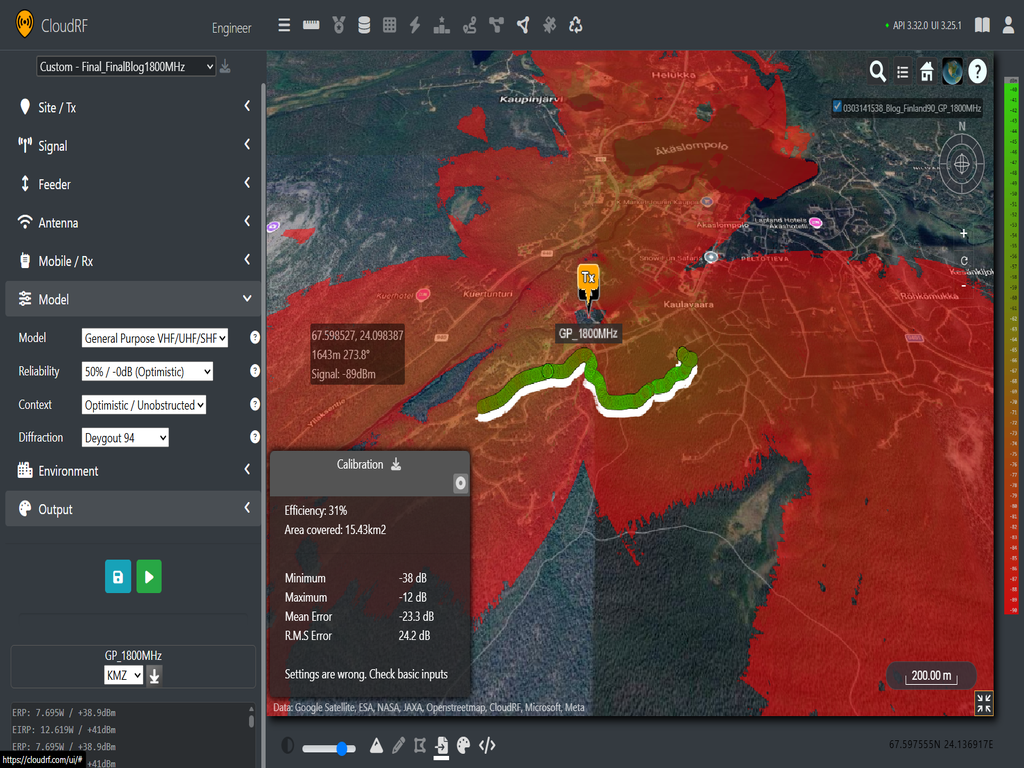Click the blue save button

[x=118, y=577]
